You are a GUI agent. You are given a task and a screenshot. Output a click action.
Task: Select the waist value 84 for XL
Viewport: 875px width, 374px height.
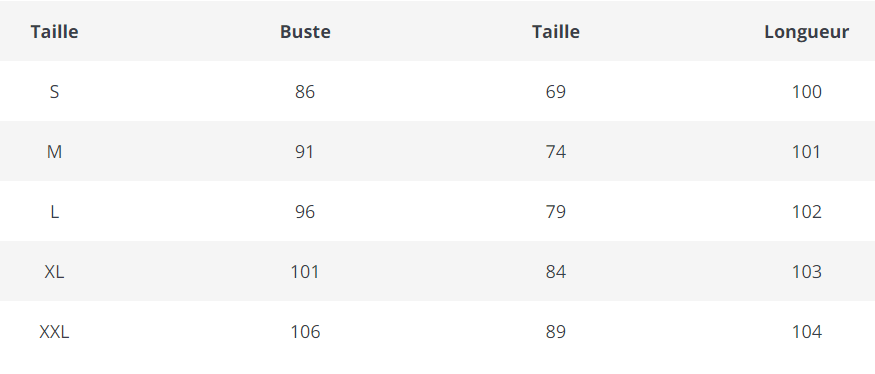(x=555, y=272)
